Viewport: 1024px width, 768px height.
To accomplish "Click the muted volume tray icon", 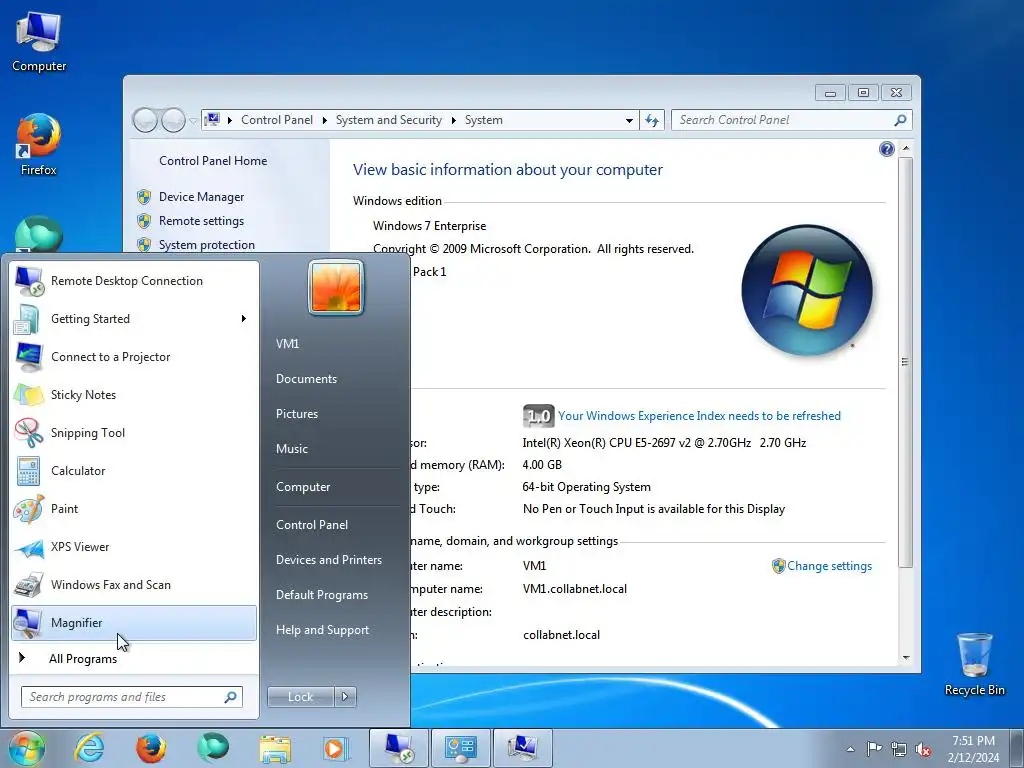I will (923, 749).
